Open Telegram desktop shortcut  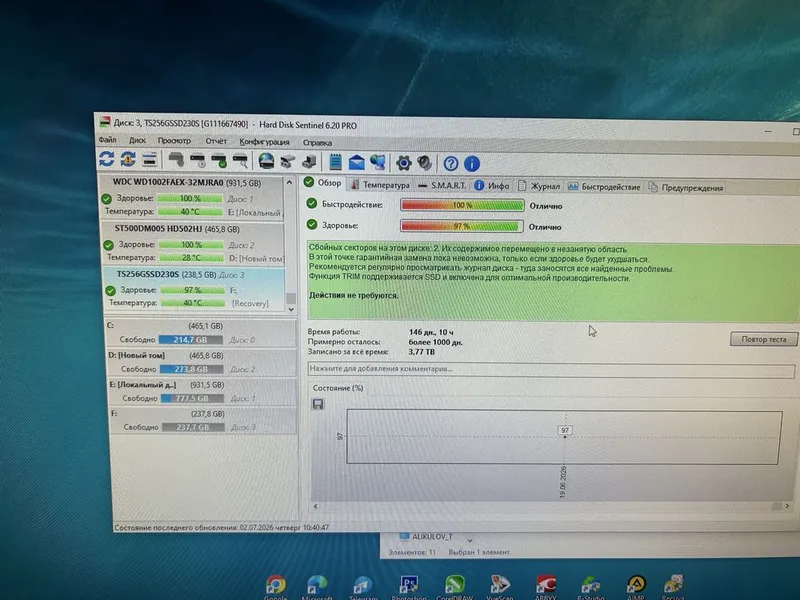363,585
